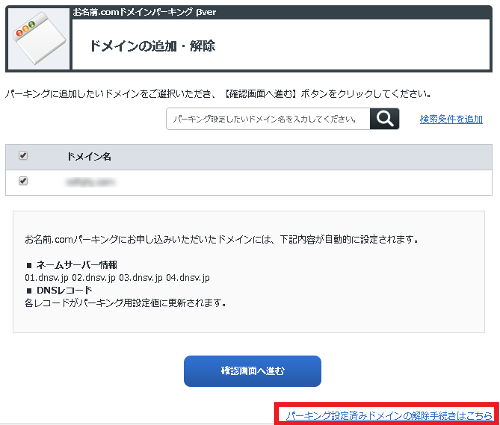Click the DNSレコード heading
This screenshot has height=425, width=500.
tap(64, 290)
